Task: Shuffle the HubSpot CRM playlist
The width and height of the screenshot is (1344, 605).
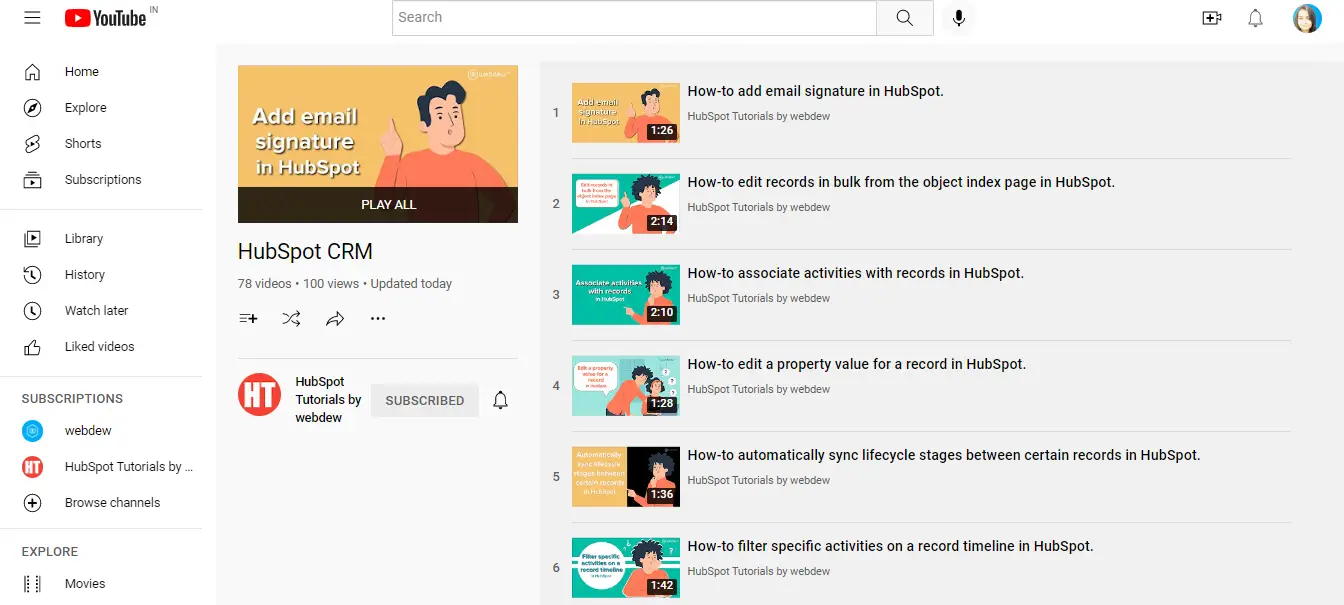Action: tap(291, 318)
